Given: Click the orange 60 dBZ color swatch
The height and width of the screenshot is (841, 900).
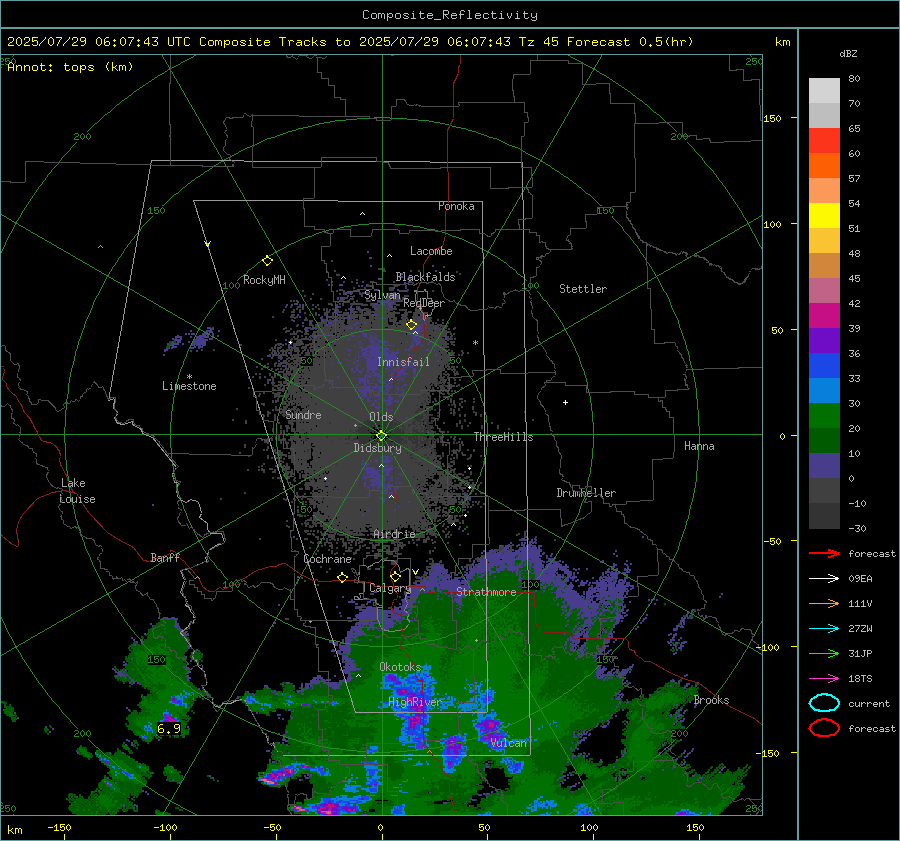Looking at the screenshot, I should coord(824,165).
